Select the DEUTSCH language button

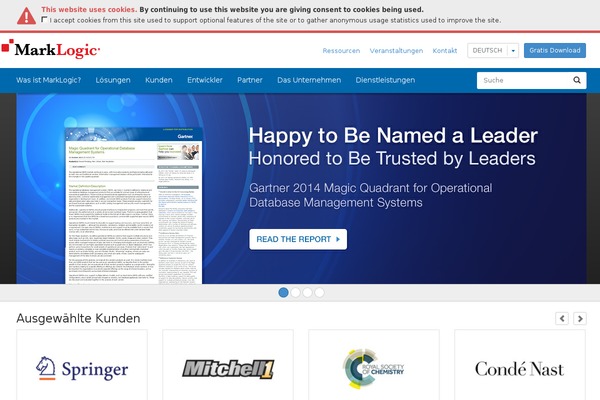487,51
